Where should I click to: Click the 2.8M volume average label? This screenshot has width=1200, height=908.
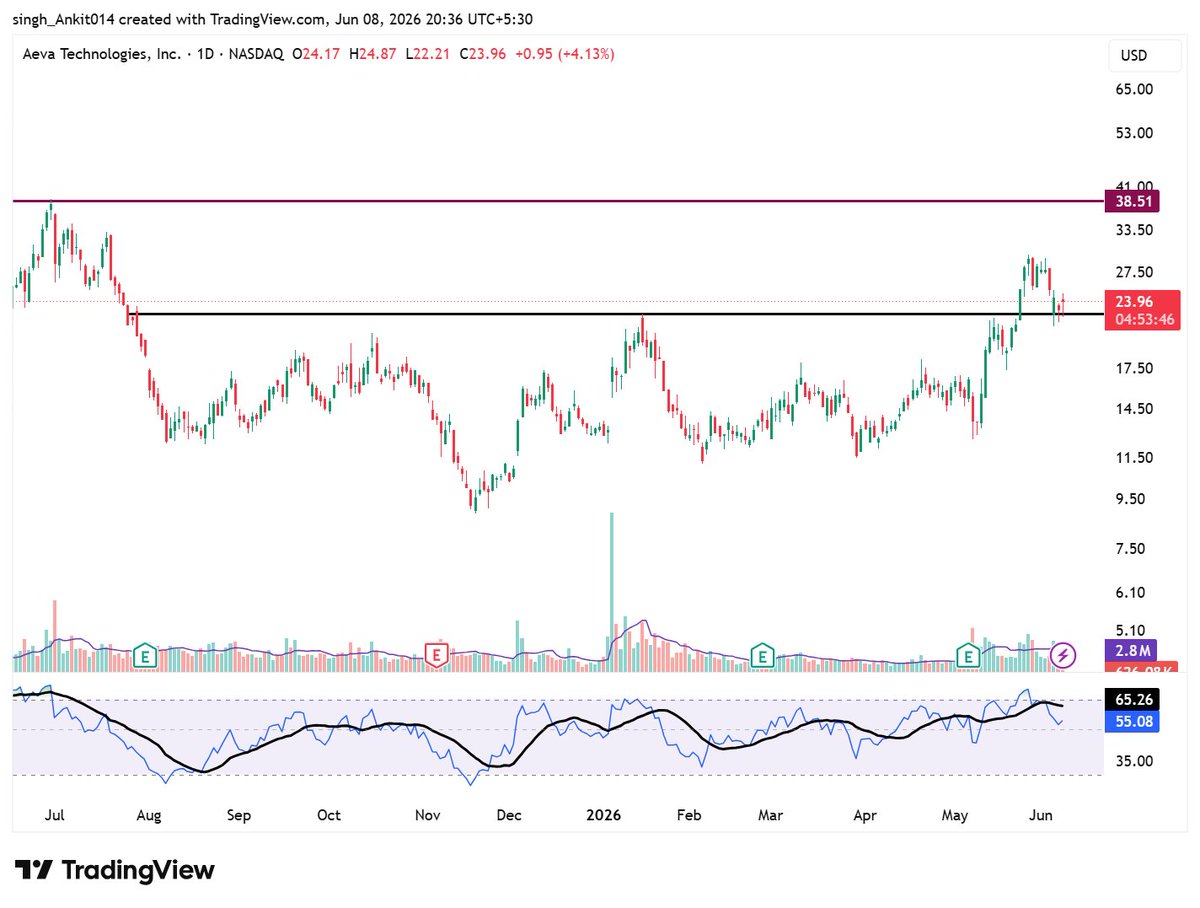[x=1131, y=651]
